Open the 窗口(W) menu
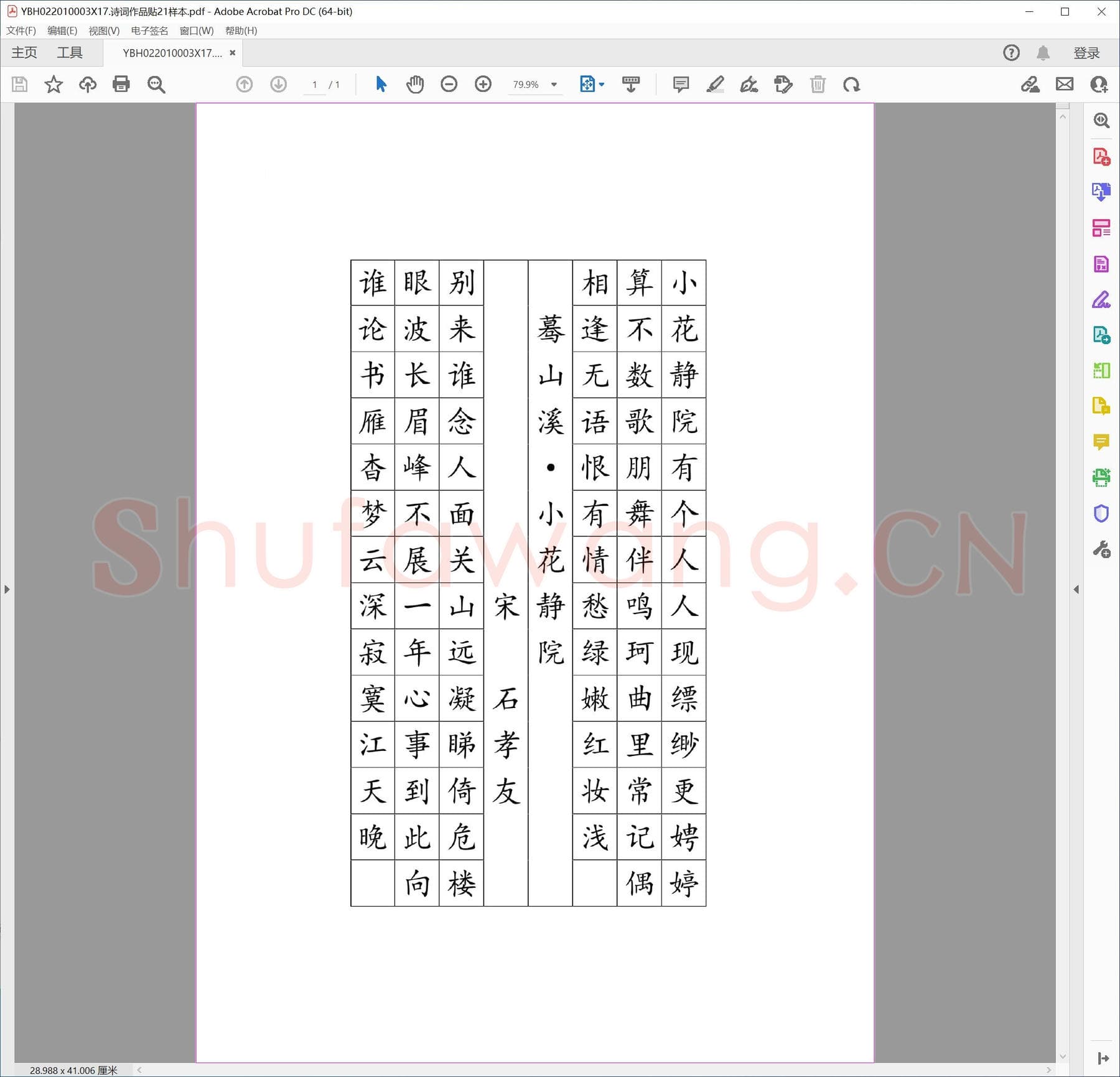Screen dimensions: 1120x1077 click(197, 30)
